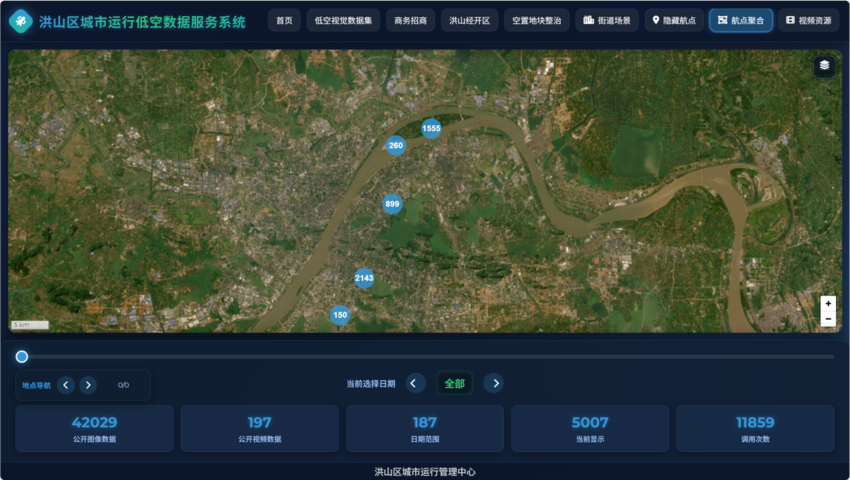Toggle the 街道场景 street scene view
Image resolution: width=850 pixels, height=480 pixels.
(x=606, y=21)
